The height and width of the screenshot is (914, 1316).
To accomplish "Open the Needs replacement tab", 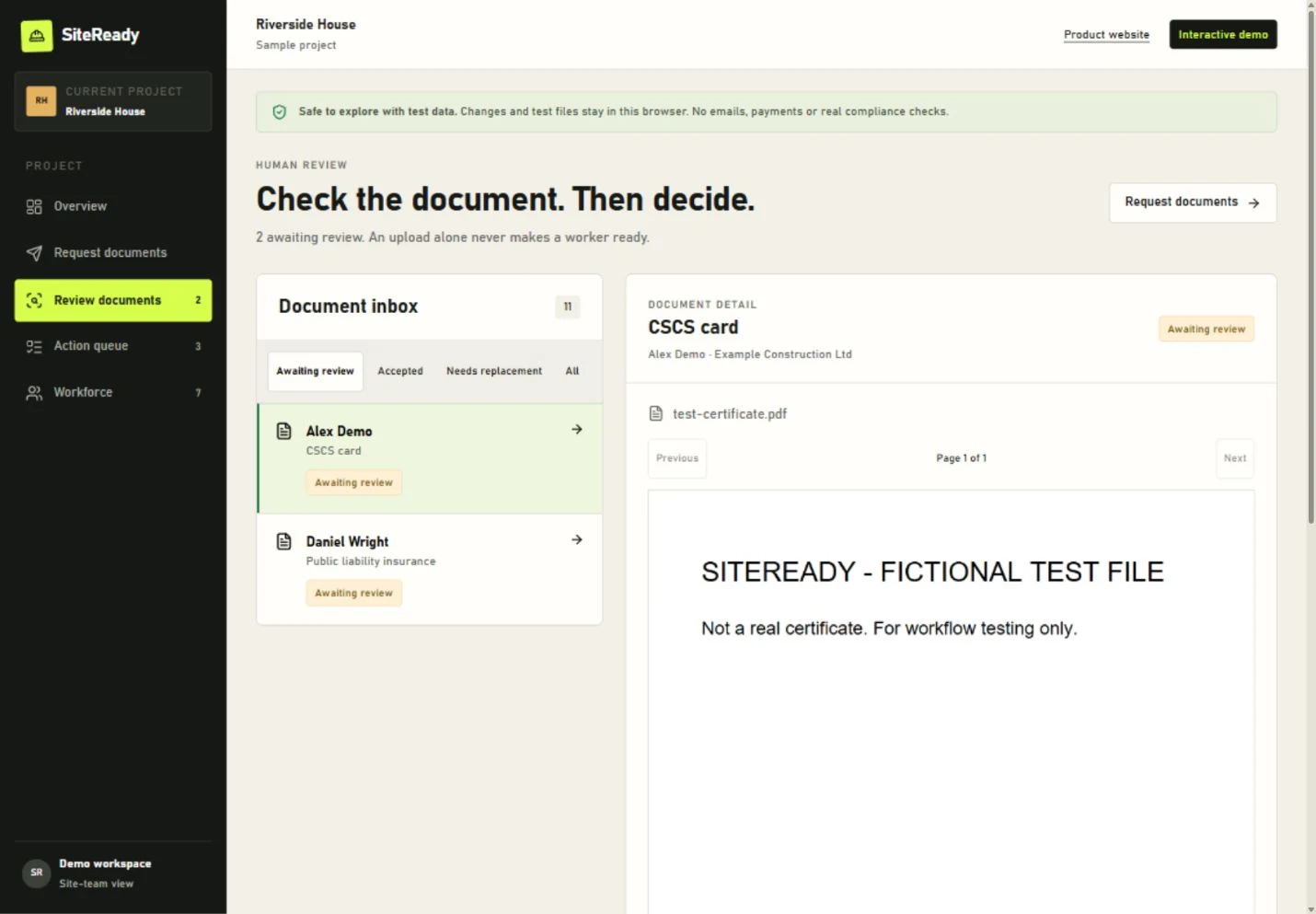I will [494, 372].
